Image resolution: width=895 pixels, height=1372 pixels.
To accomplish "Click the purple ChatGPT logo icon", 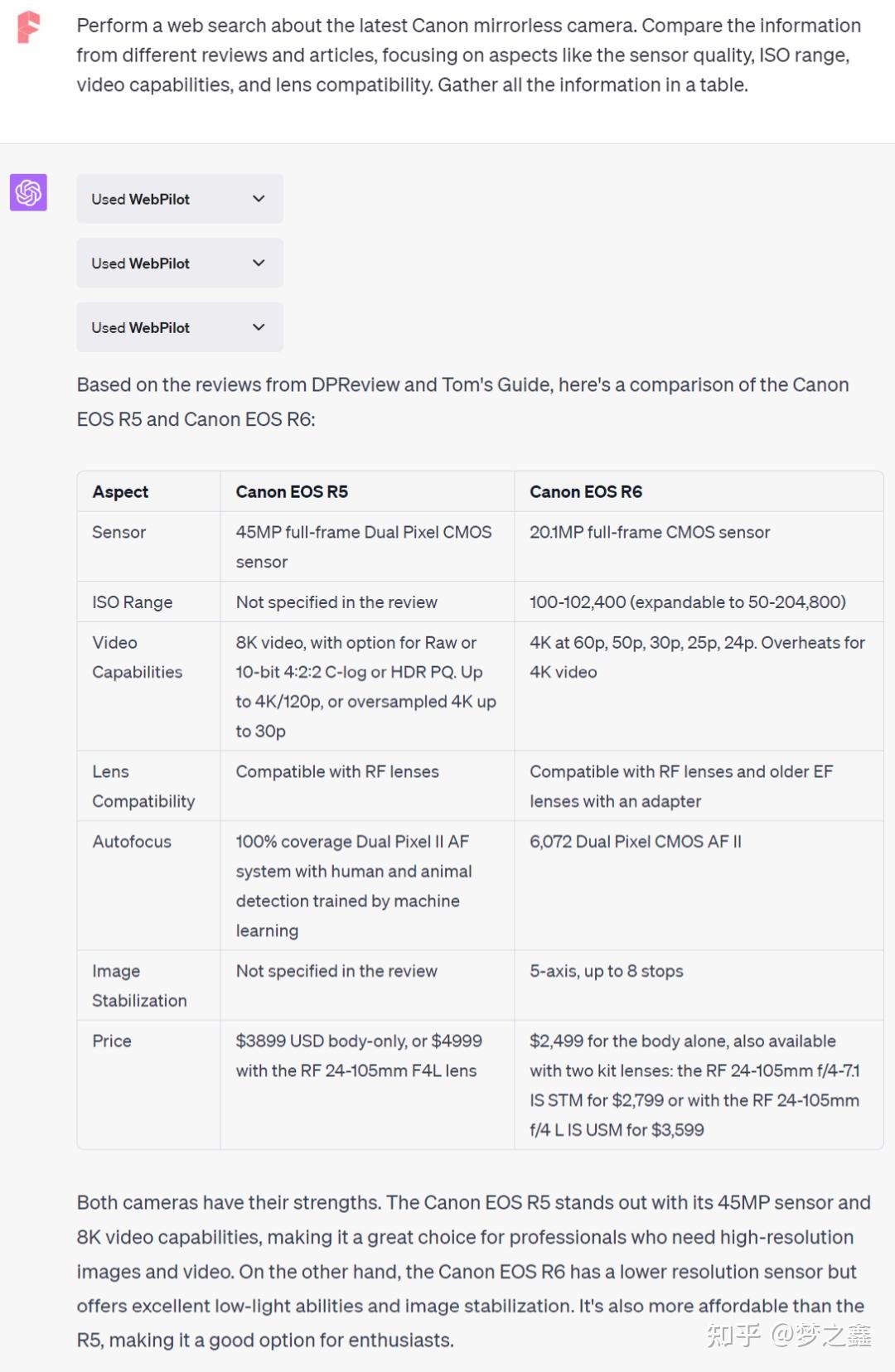I will (28, 192).
